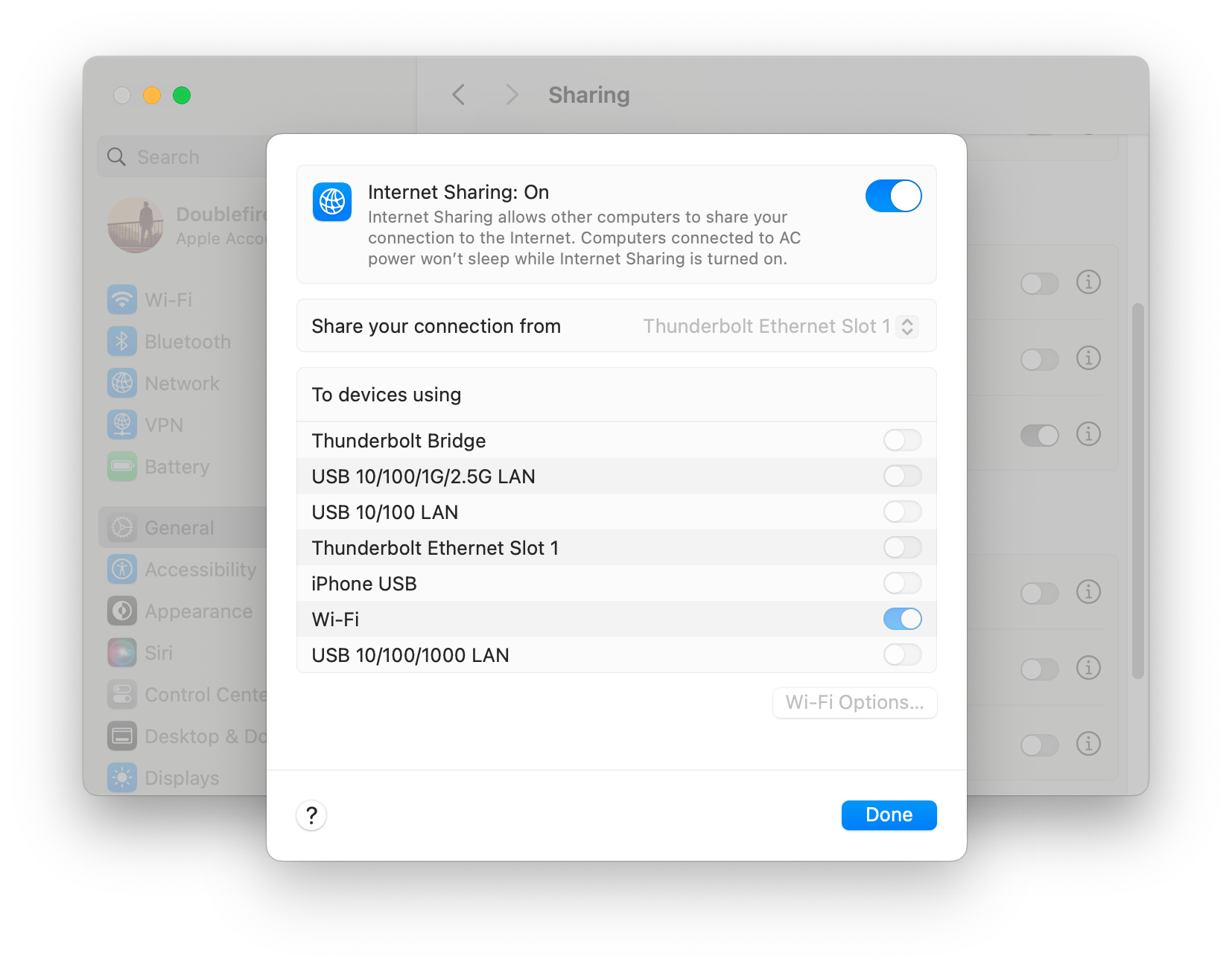Toggle iPhone USB sharing on
1232x971 pixels.
[902, 583]
